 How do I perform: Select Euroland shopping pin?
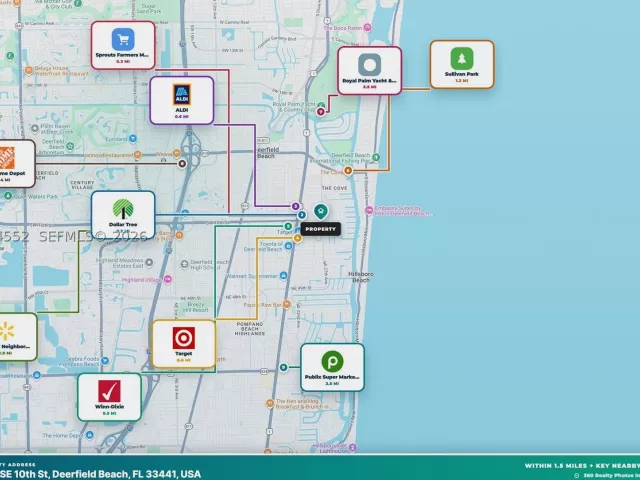coord(133,139)
